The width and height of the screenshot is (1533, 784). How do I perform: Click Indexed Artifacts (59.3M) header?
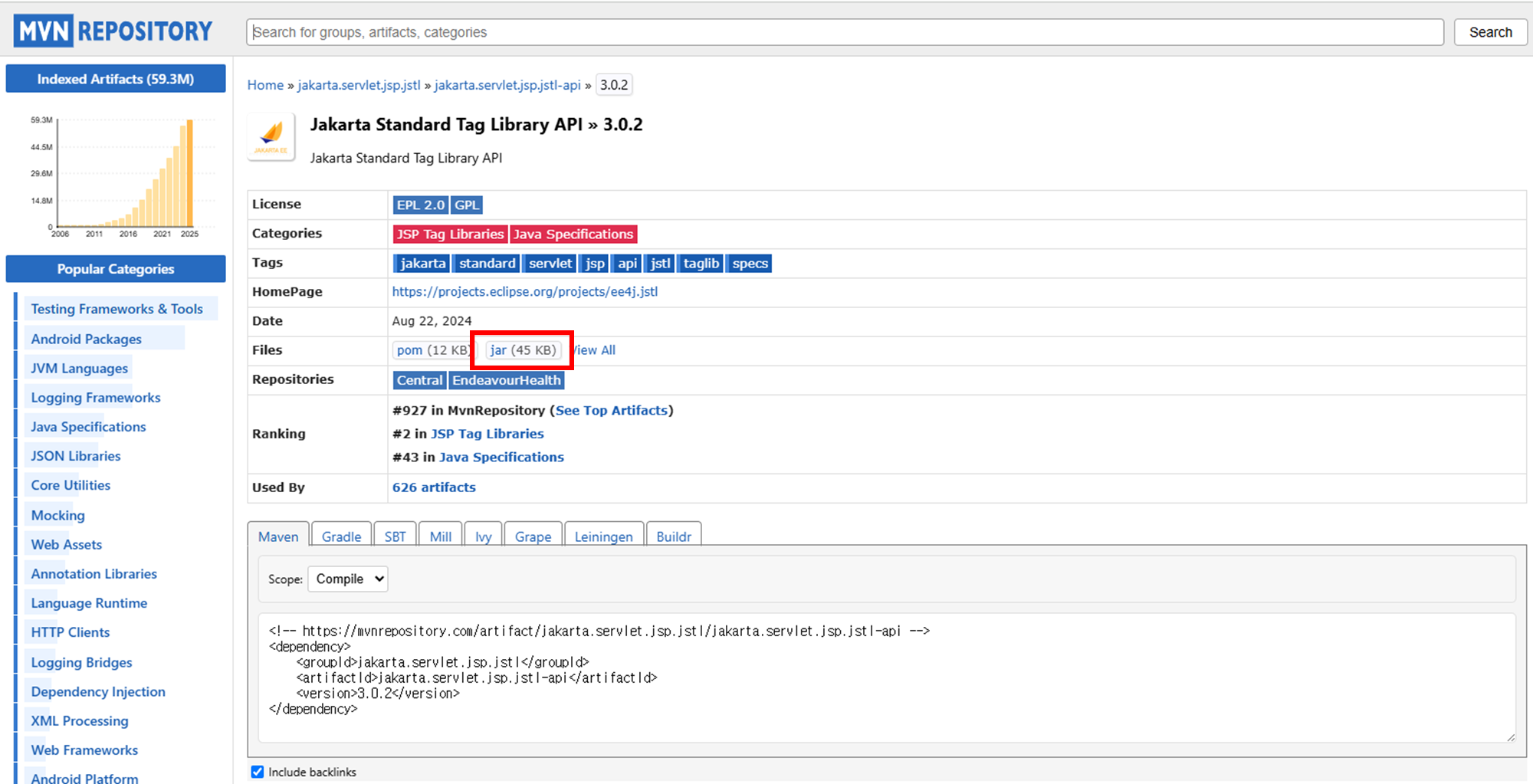(x=116, y=79)
